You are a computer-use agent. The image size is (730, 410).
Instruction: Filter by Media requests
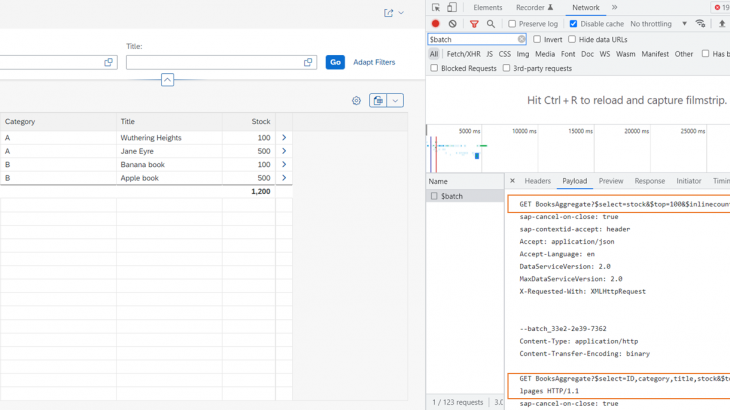point(545,54)
